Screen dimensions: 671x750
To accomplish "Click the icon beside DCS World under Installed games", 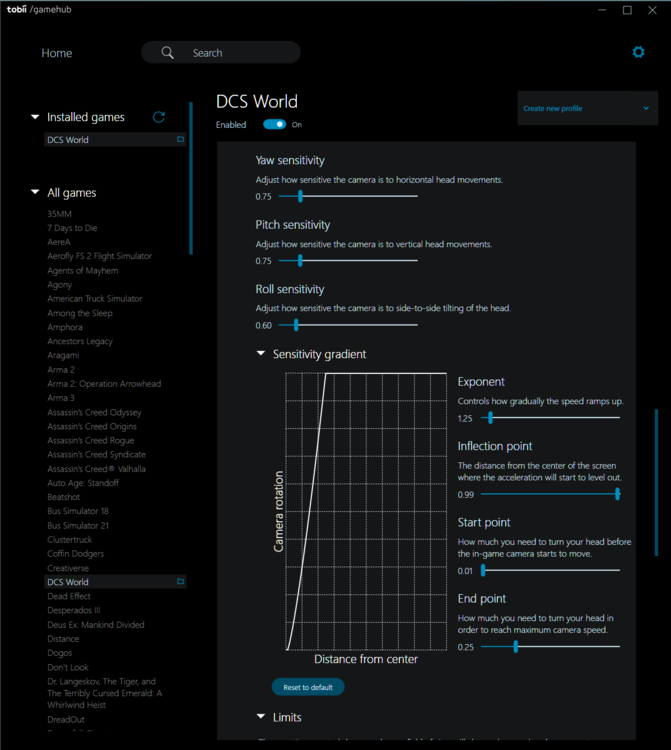I will (x=181, y=140).
